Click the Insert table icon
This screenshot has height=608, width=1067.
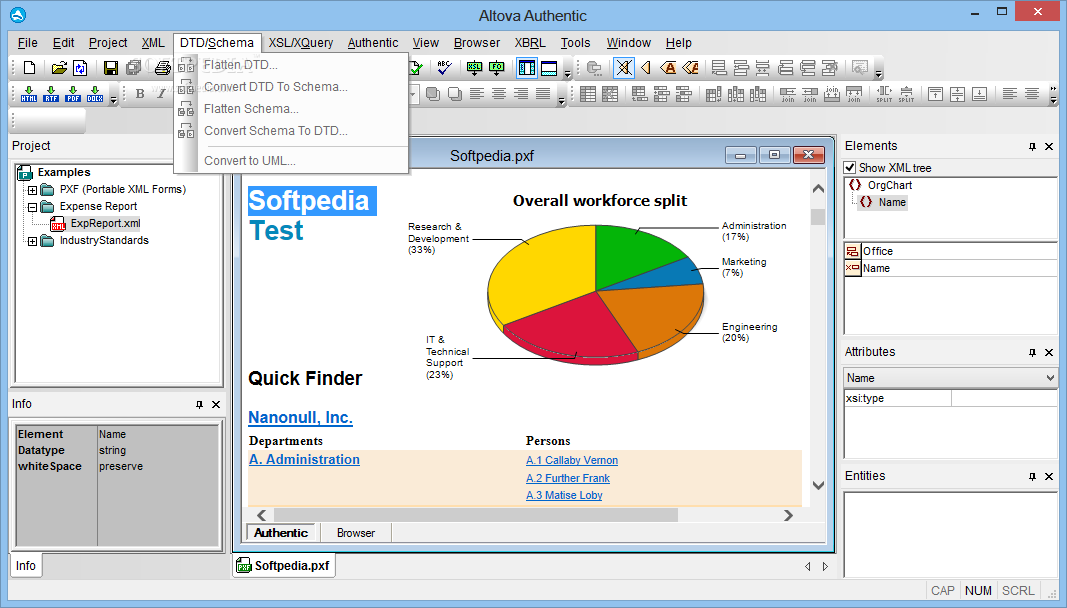tap(588, 94)
